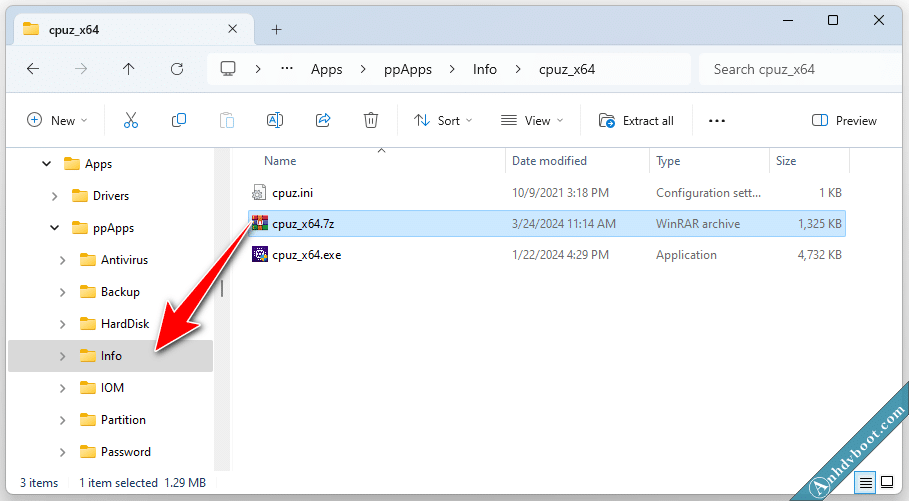Select the Info folder in the tree

coord(111,355)
